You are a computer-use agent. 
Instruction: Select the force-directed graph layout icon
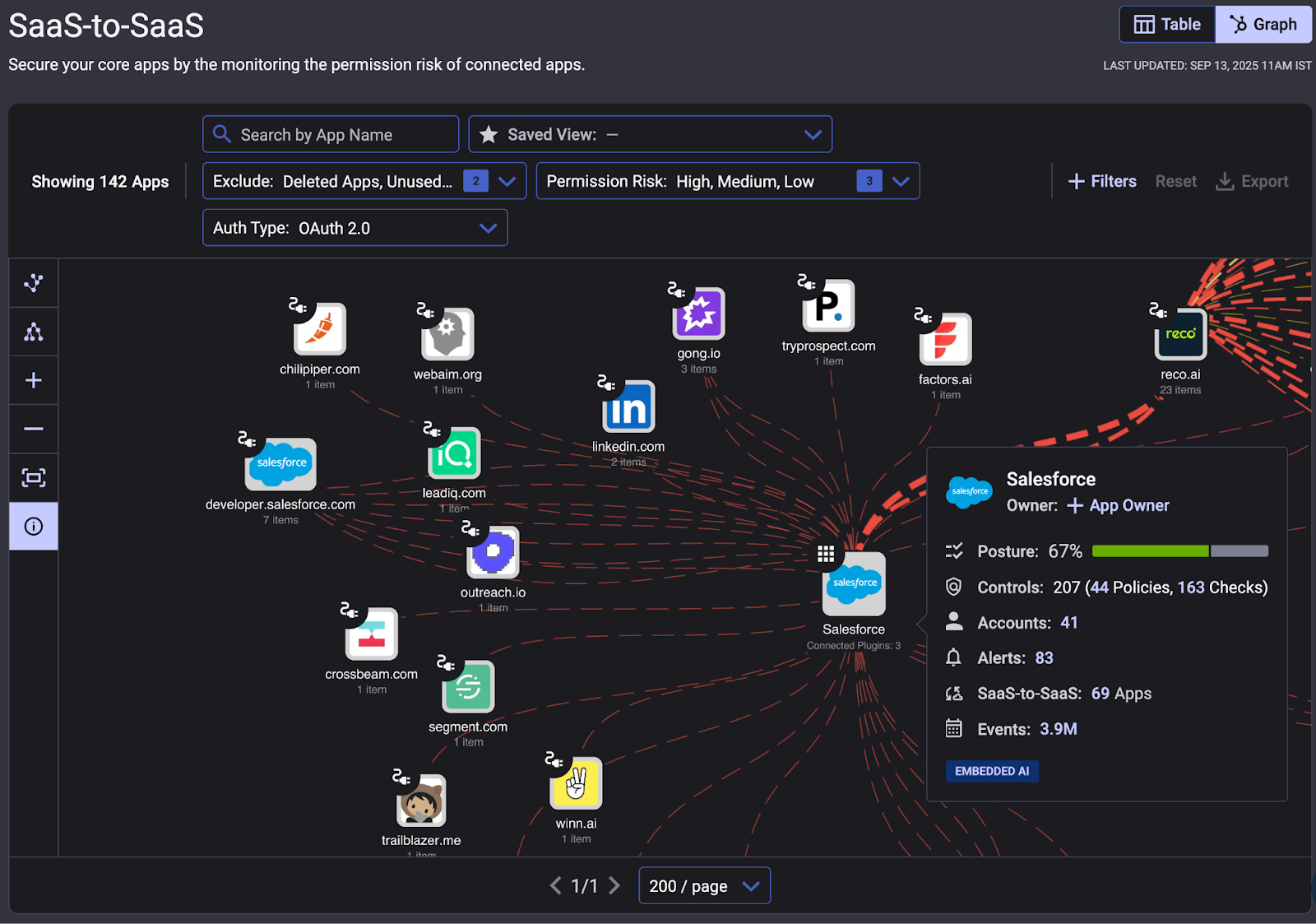(x=34, y=283)
